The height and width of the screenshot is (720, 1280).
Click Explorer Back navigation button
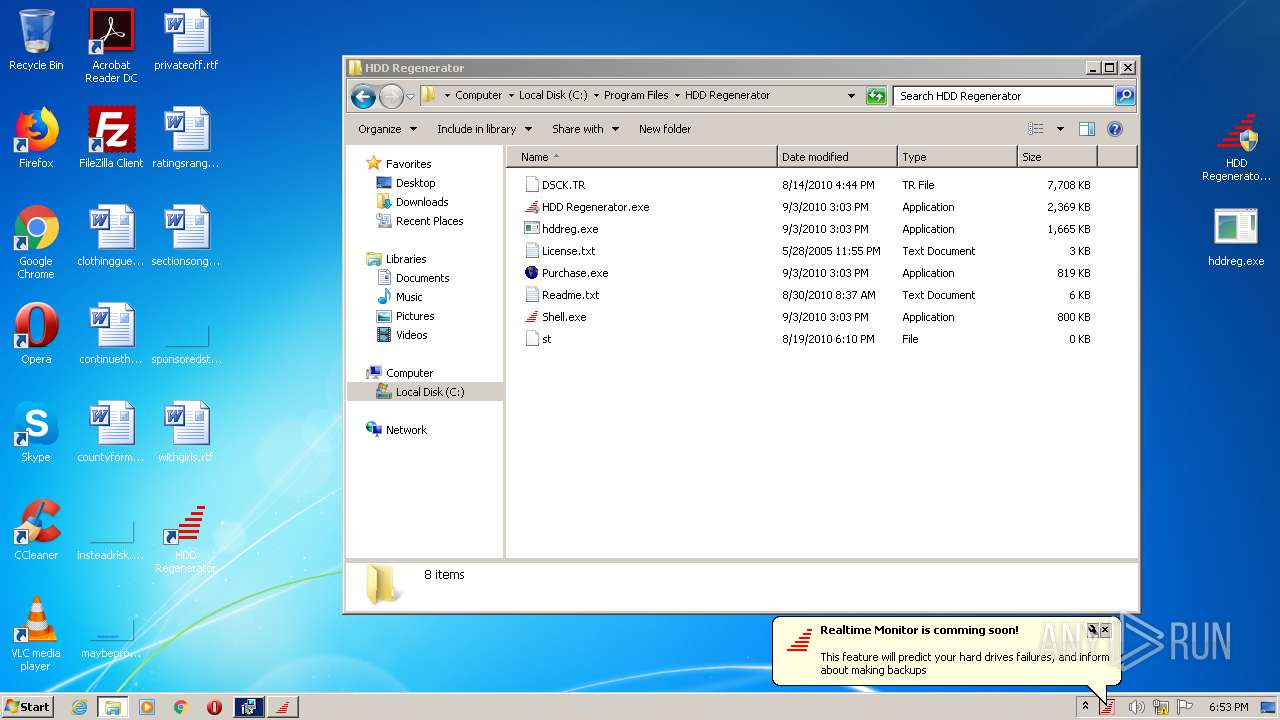click(x=363, y=96)
